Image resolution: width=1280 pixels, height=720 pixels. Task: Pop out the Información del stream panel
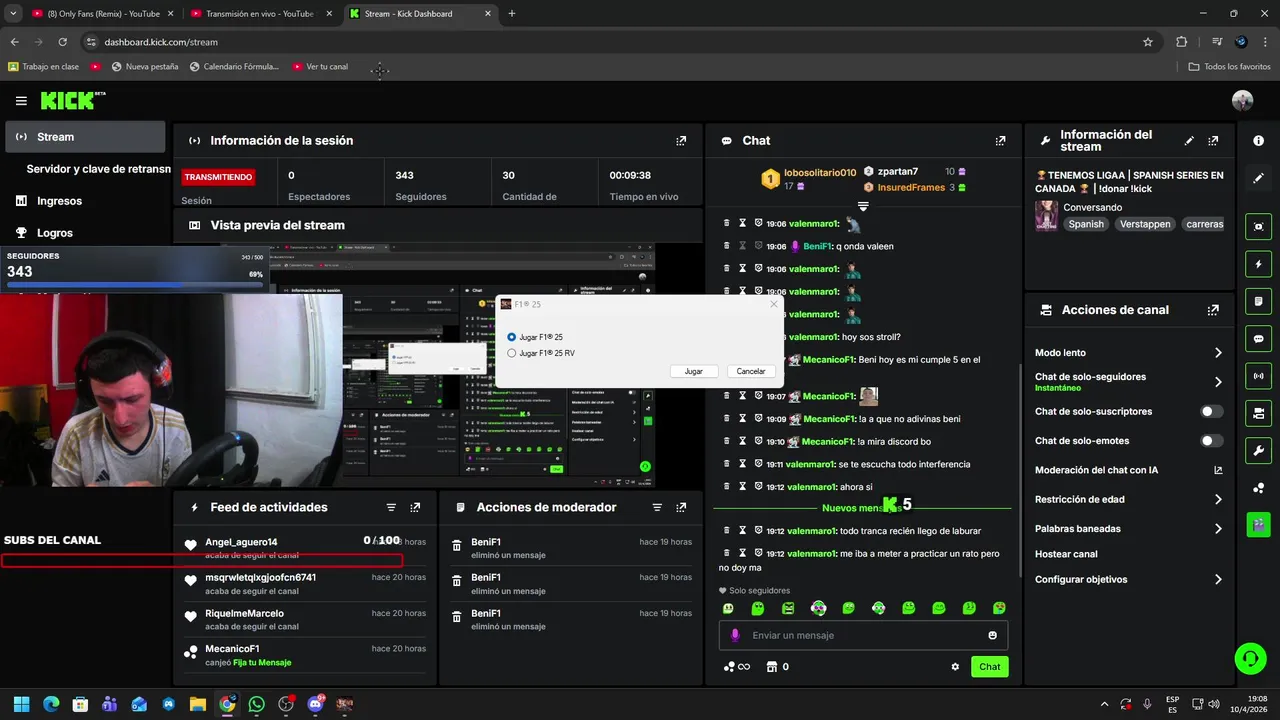tap(1213, 141)
